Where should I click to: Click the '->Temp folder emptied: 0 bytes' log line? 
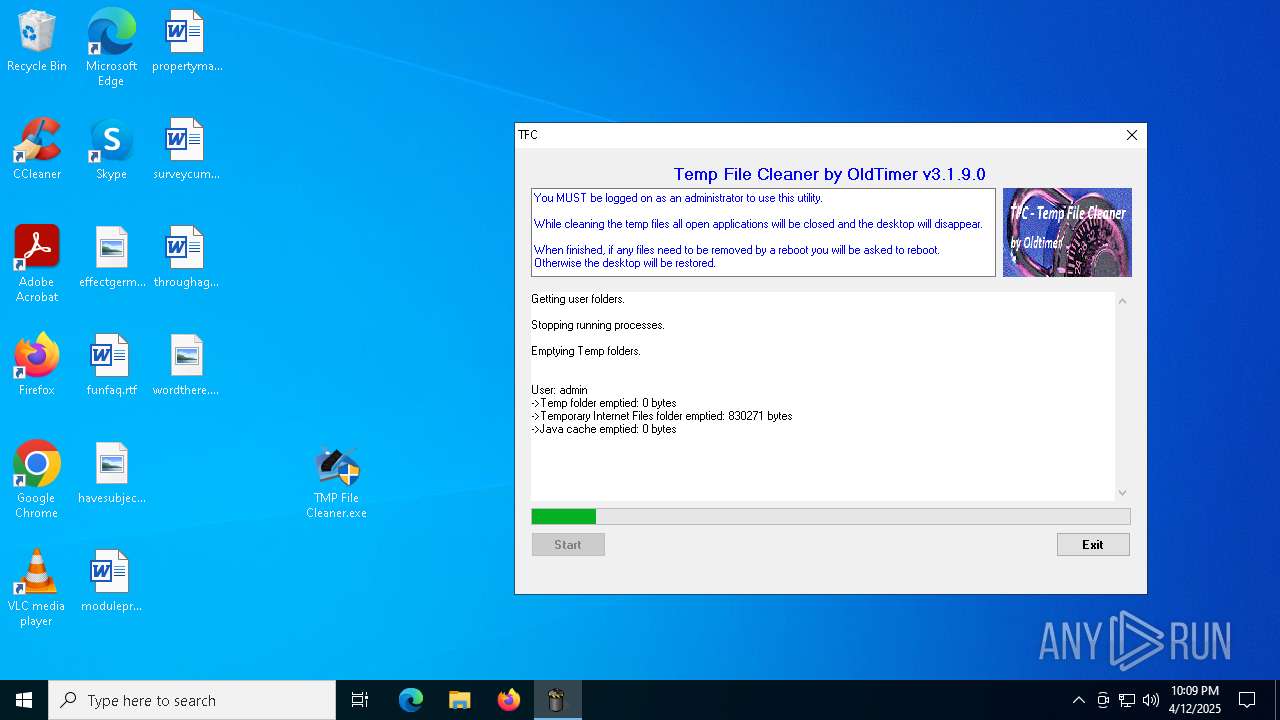603,403
